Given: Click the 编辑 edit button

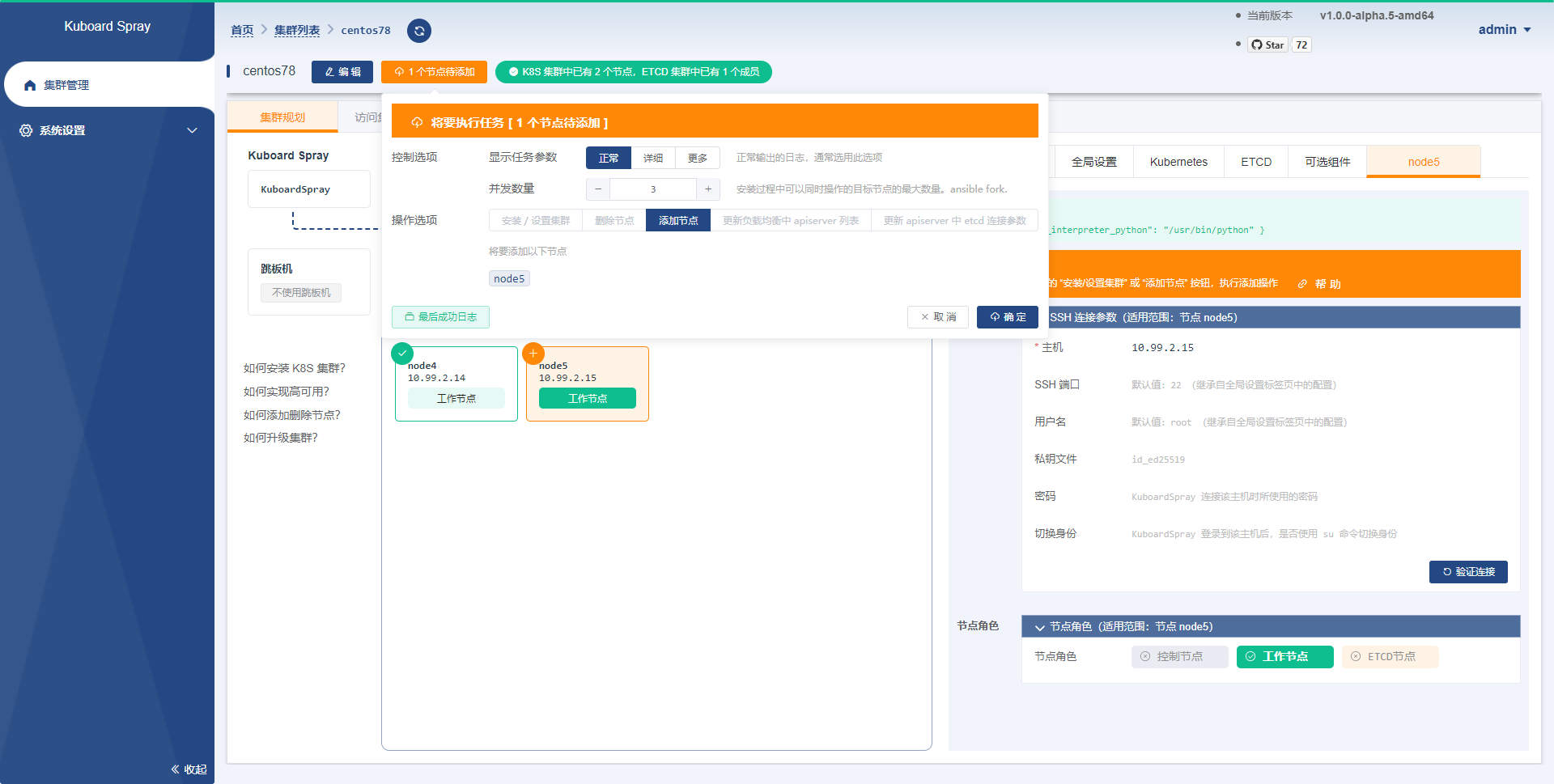Looking at the screenshot, I should coord(342,72).
